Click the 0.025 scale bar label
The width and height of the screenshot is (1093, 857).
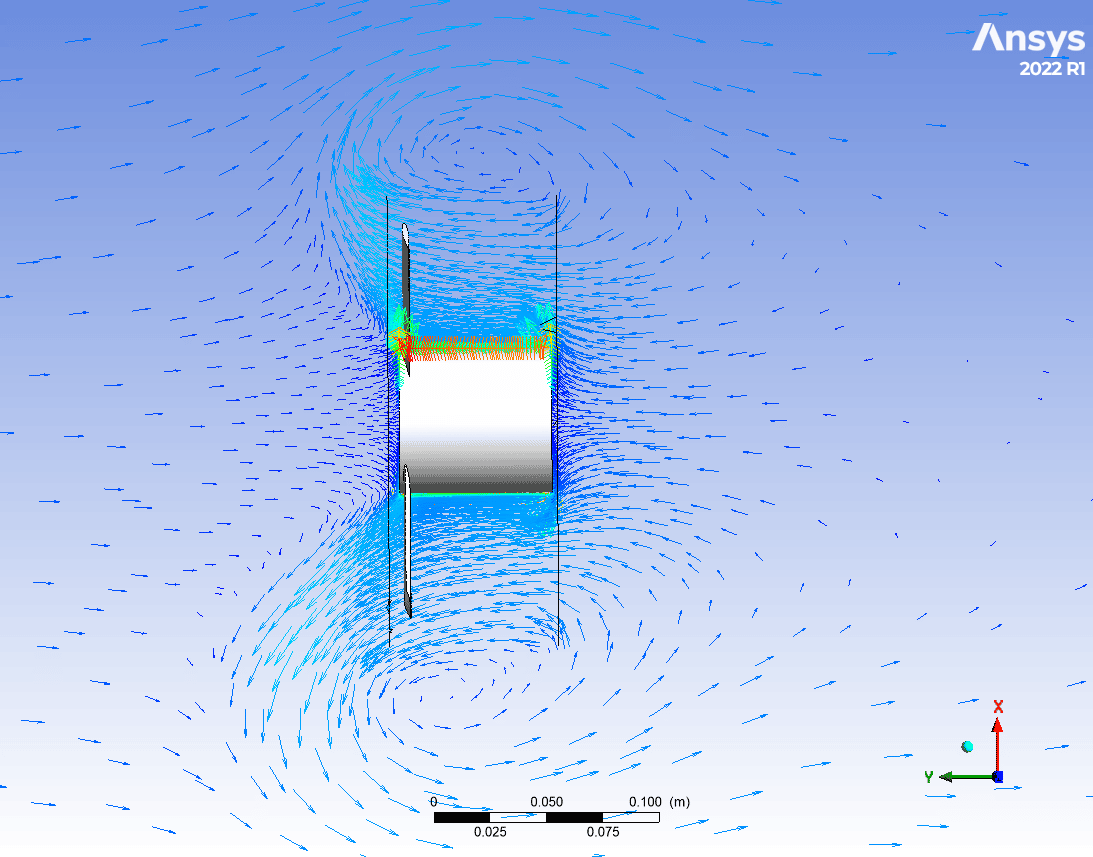point(490,832)
